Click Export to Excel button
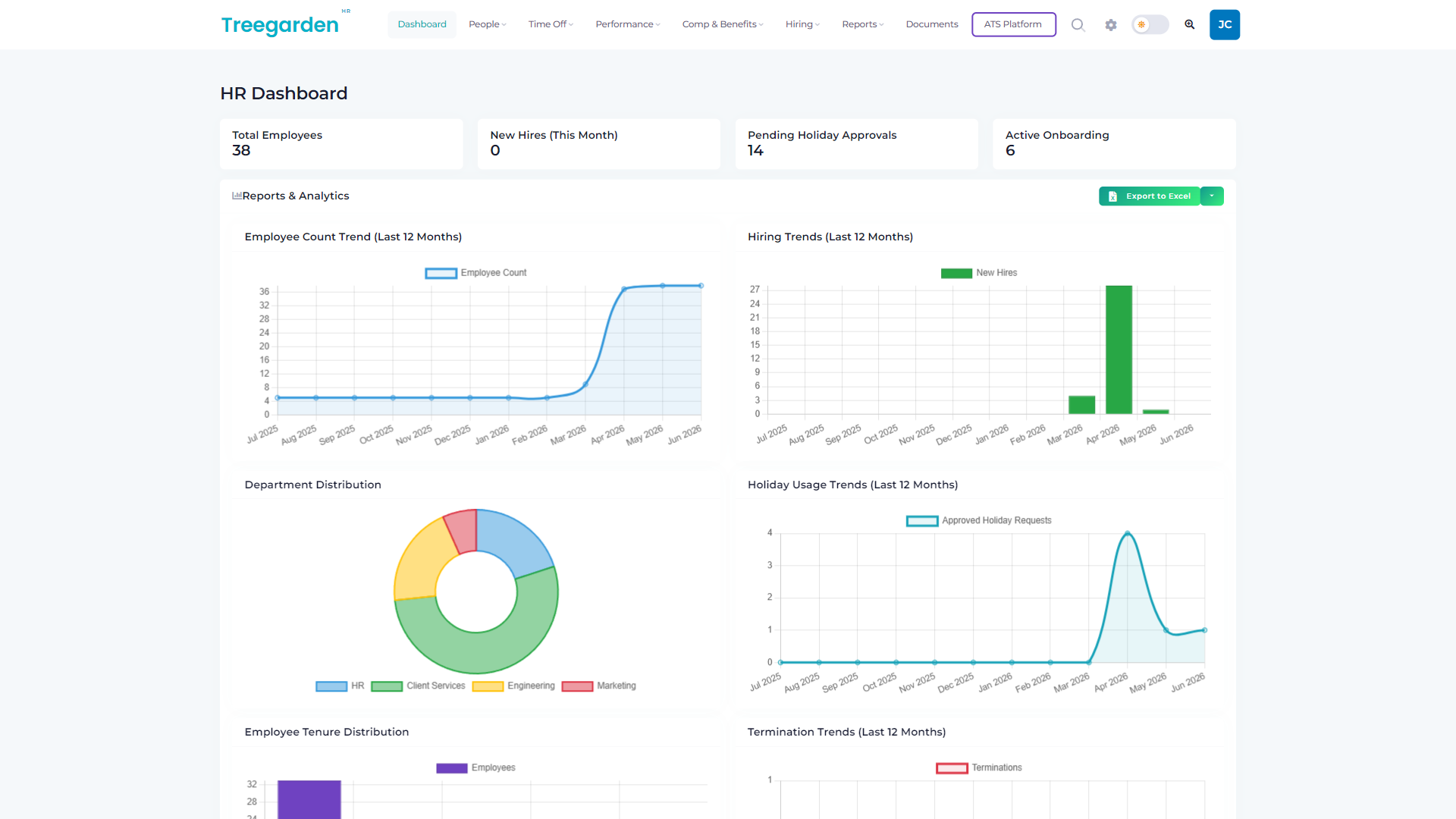Image resolution: width=1456 pixels, height=819 pixels. pos(1149,196)
